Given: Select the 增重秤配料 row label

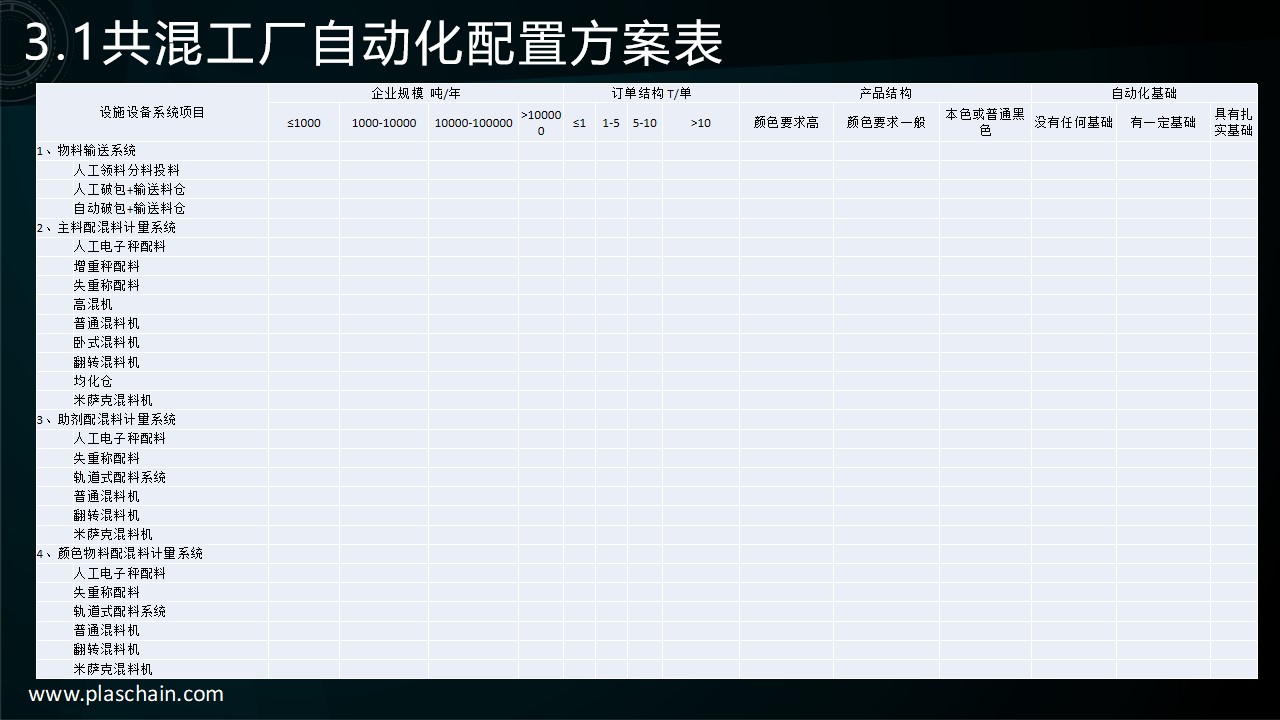Looking at the screenshot, I should [106, 266].
